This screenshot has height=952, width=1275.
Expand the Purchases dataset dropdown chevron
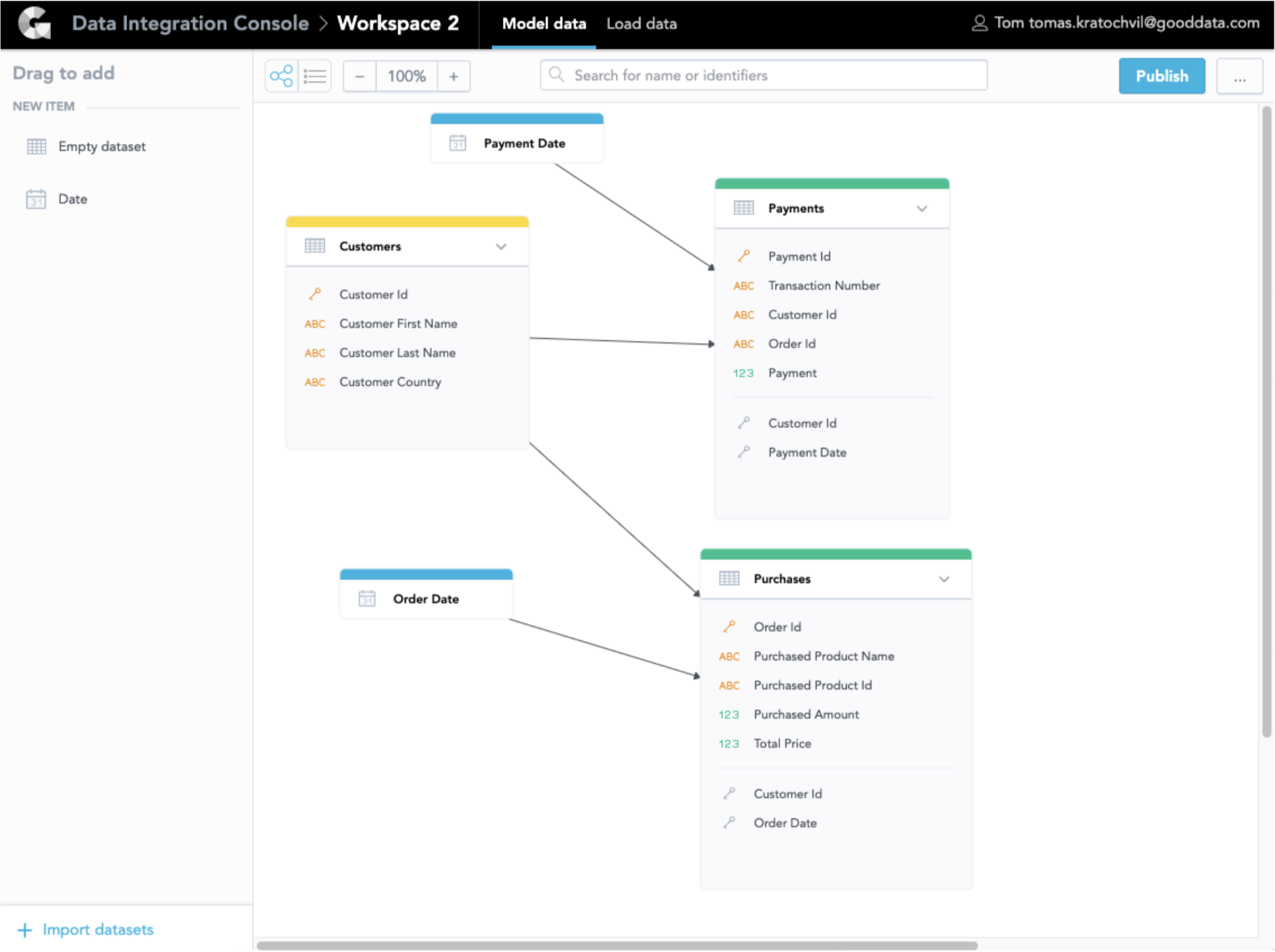coord(944,579)
